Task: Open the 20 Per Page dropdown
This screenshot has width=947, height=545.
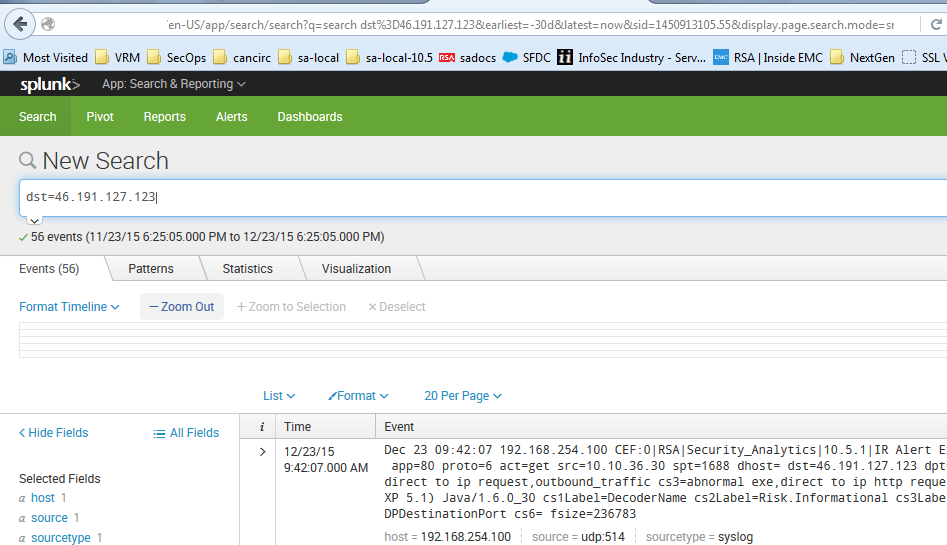Action: pos(462,396)
